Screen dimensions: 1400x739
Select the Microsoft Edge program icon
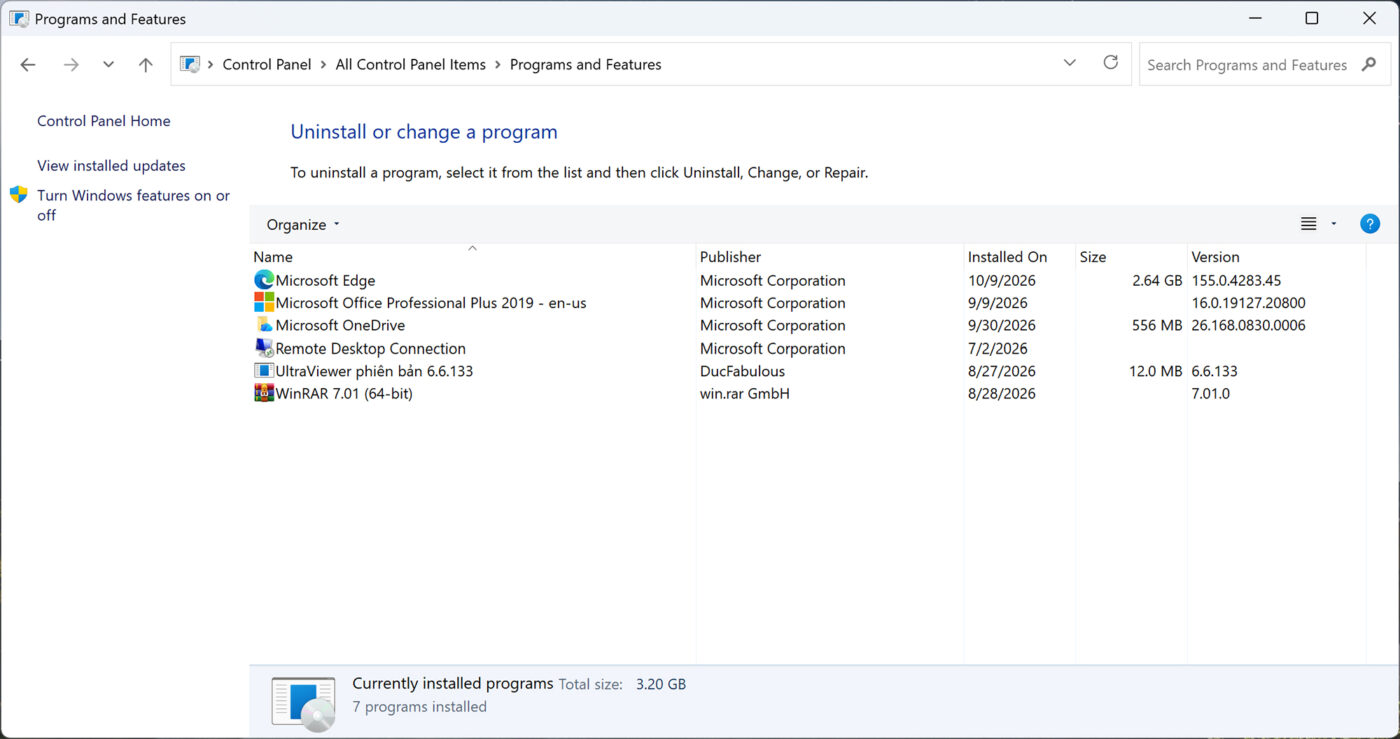(264, 281)
